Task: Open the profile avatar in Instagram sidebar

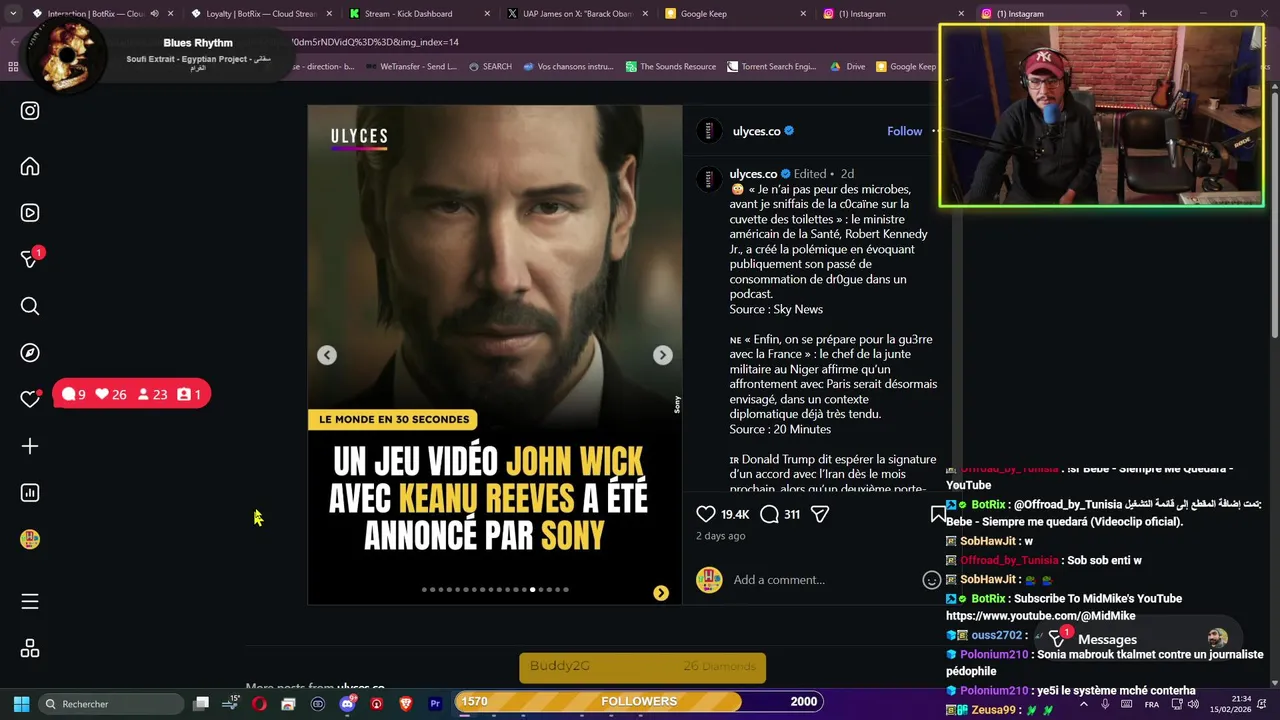Action: (30, 539)
